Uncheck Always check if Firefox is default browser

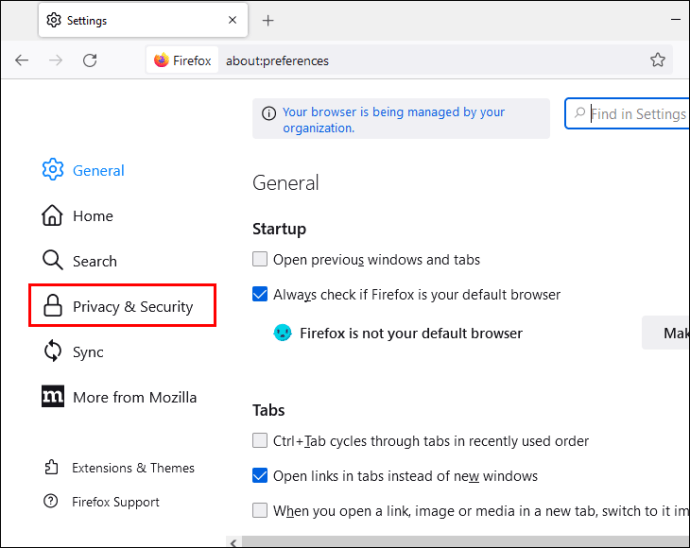260,294
